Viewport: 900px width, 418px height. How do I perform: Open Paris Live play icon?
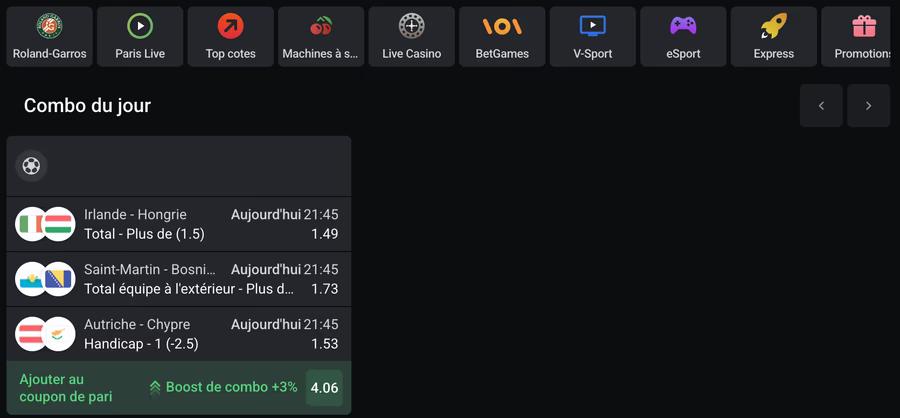(x=139, y=26)
